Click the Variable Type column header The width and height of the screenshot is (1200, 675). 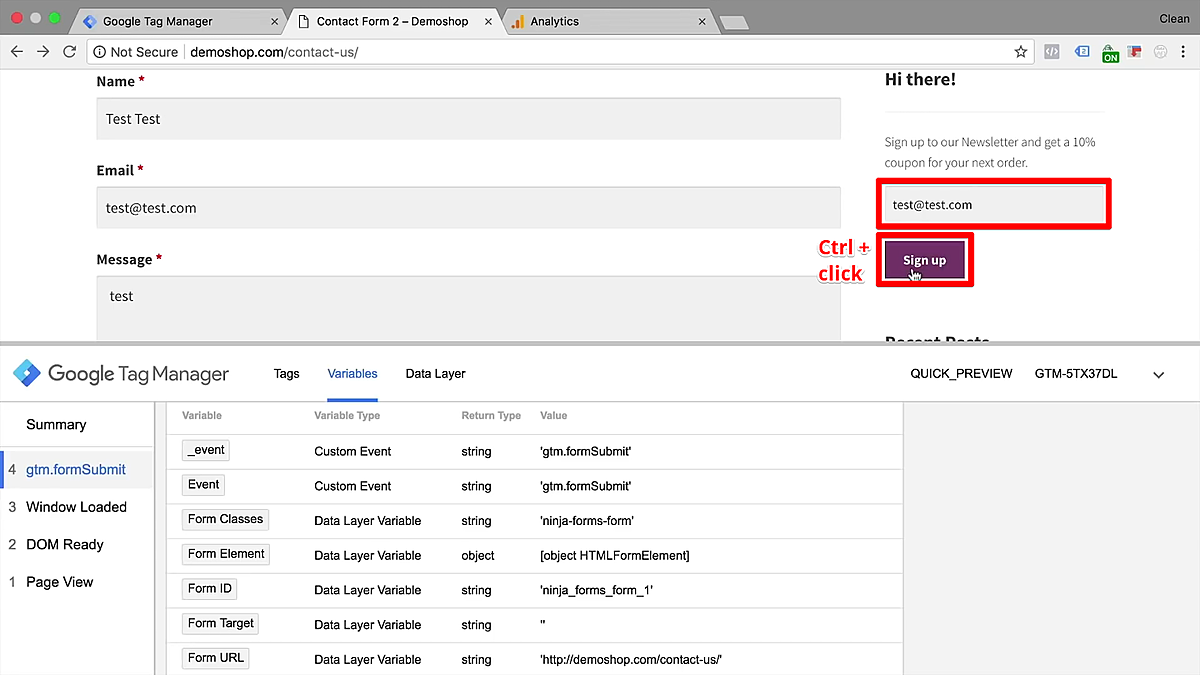point(347,415)
